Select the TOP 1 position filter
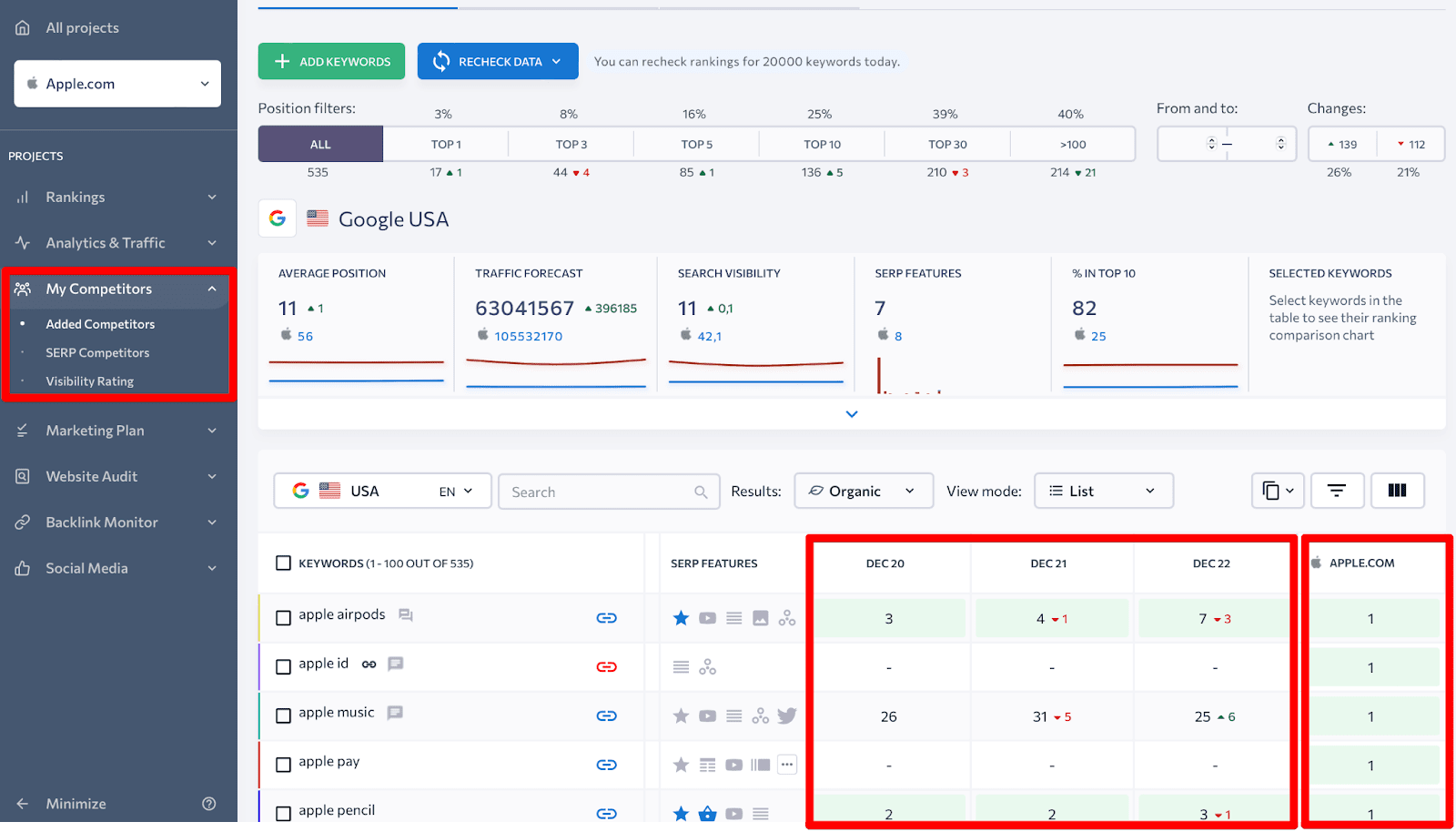Screen dimensions: 1456x832 point(446,144)
